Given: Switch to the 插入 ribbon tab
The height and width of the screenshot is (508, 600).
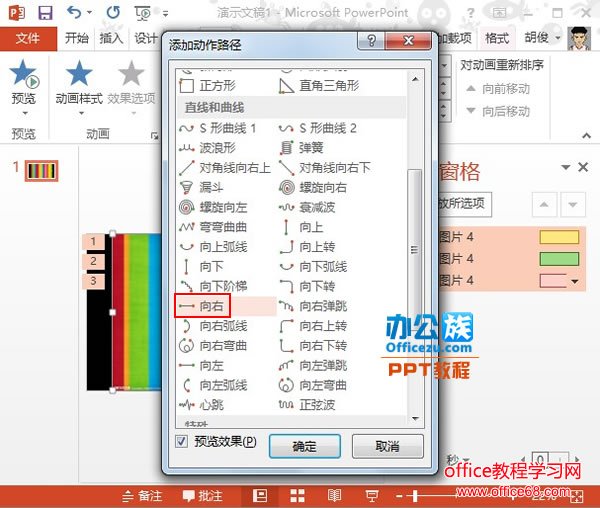Looking at the screenshot, I should (111, 38).
